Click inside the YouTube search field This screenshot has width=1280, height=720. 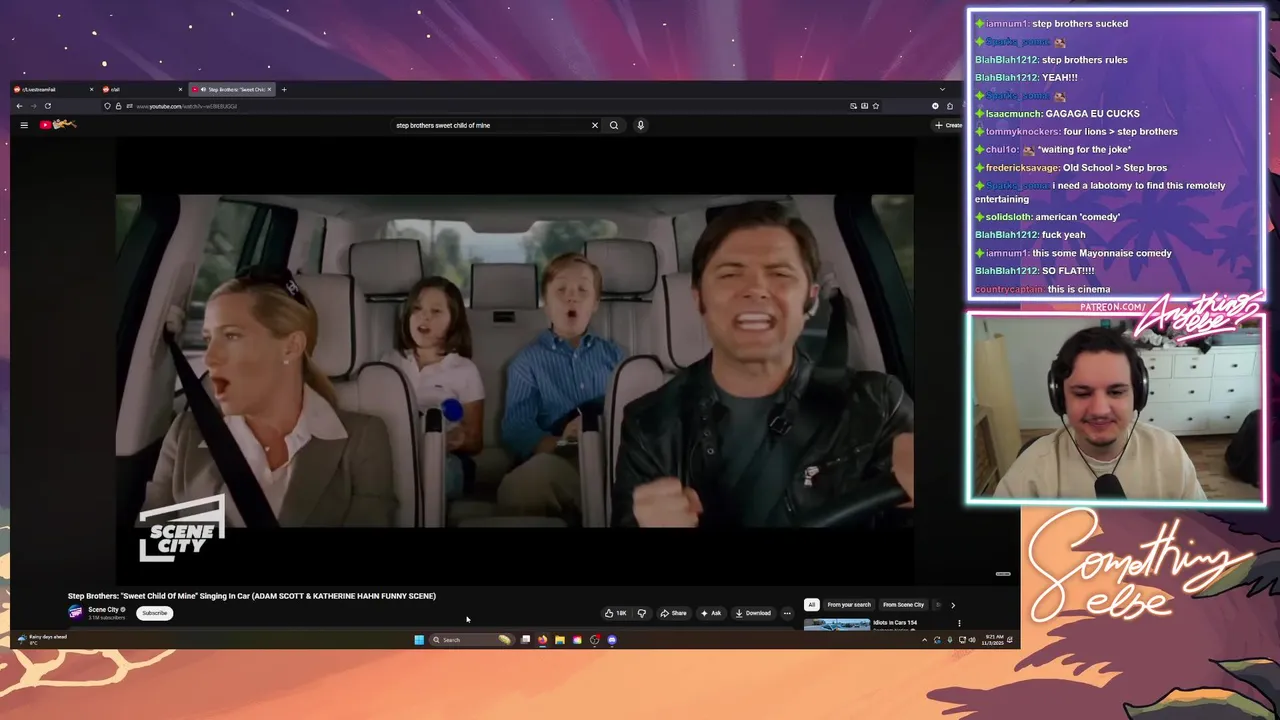pyautogui.click(x=490, y=125)
